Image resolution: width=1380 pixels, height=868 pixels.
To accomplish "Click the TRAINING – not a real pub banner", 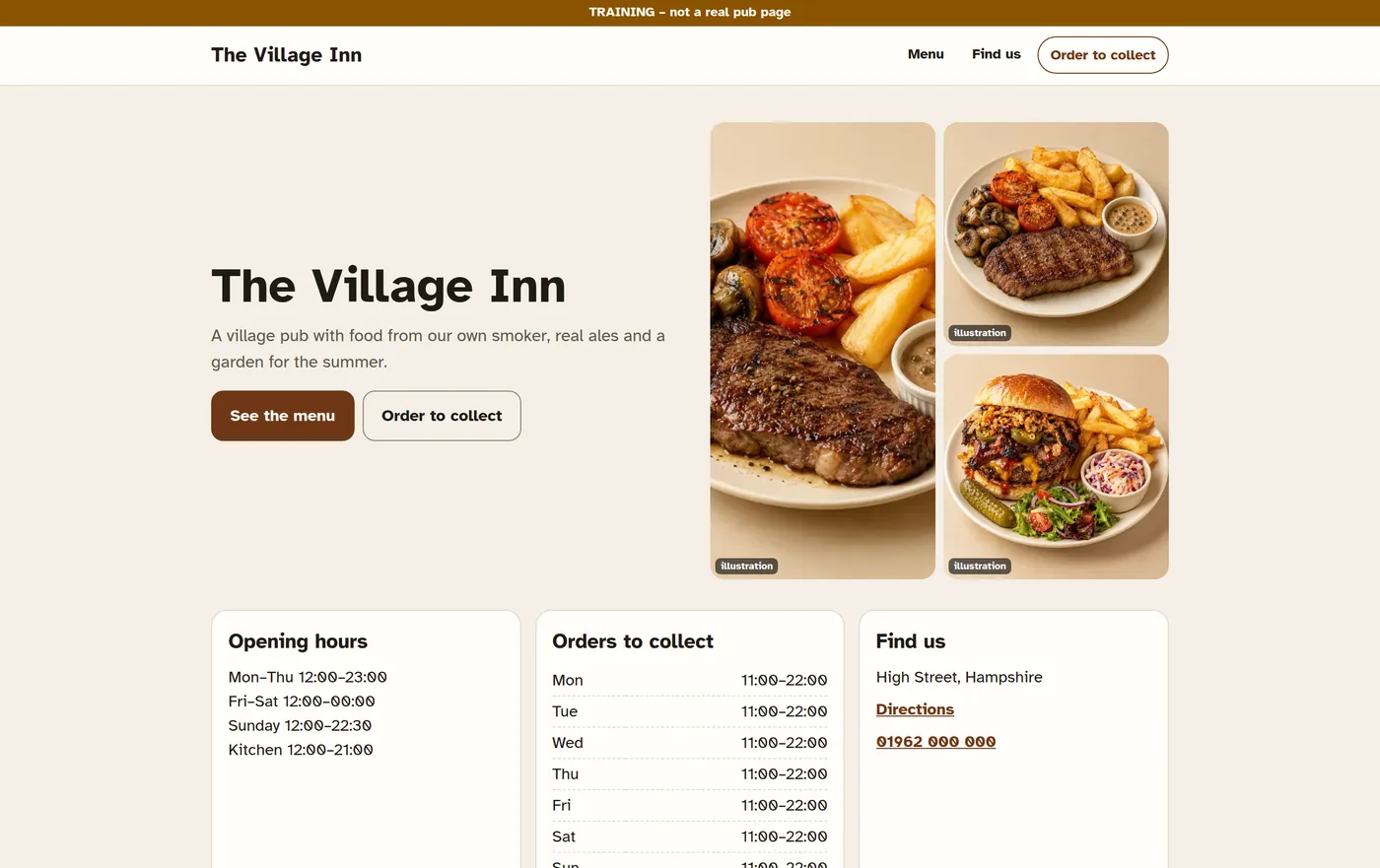I will coord(690,13).
